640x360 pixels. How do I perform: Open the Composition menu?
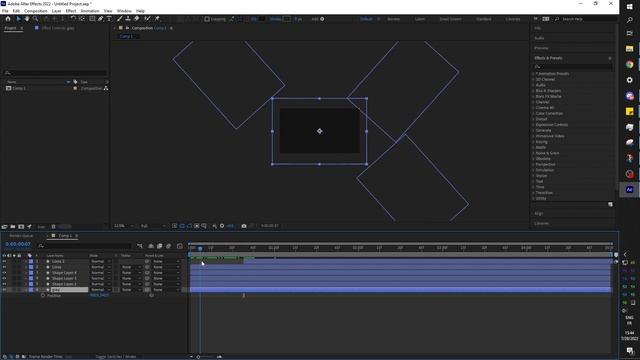36,11
